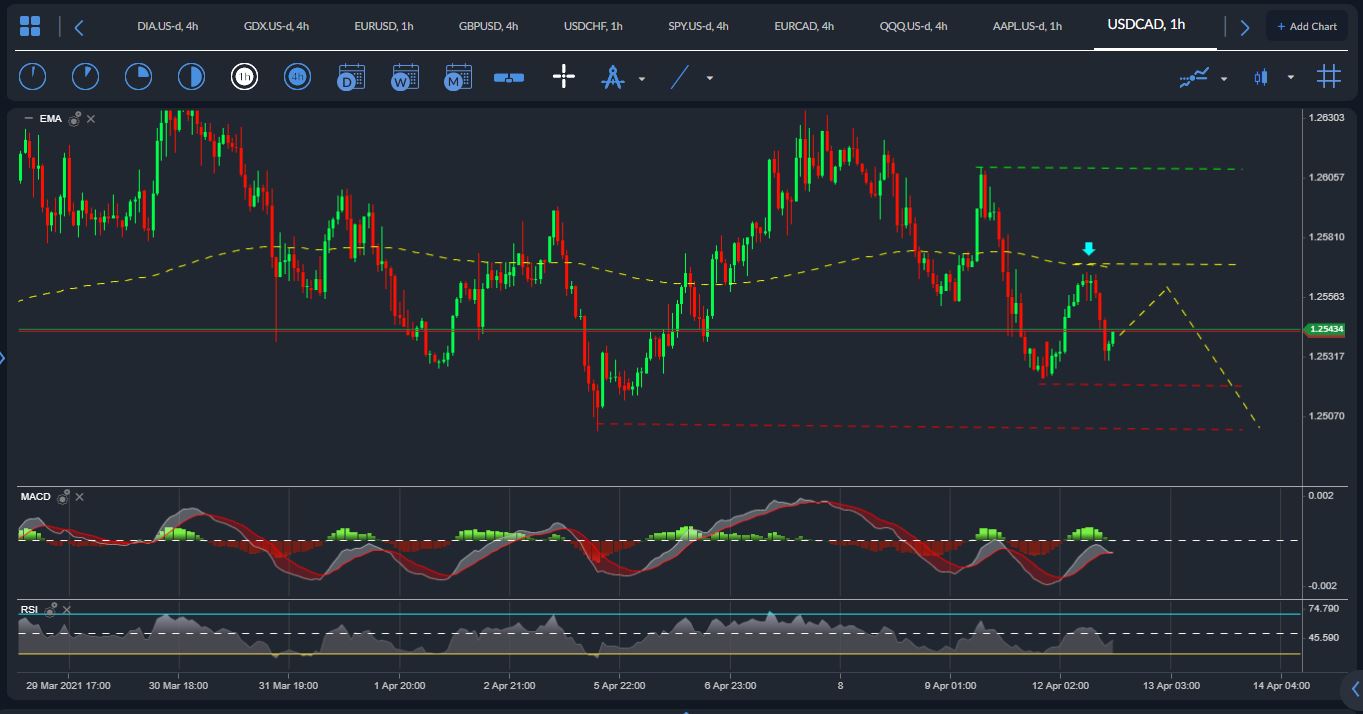Click the 12 Apr 02:00 time label
The width and height of the screenshot is (1363, 714).
[1061, 686]
